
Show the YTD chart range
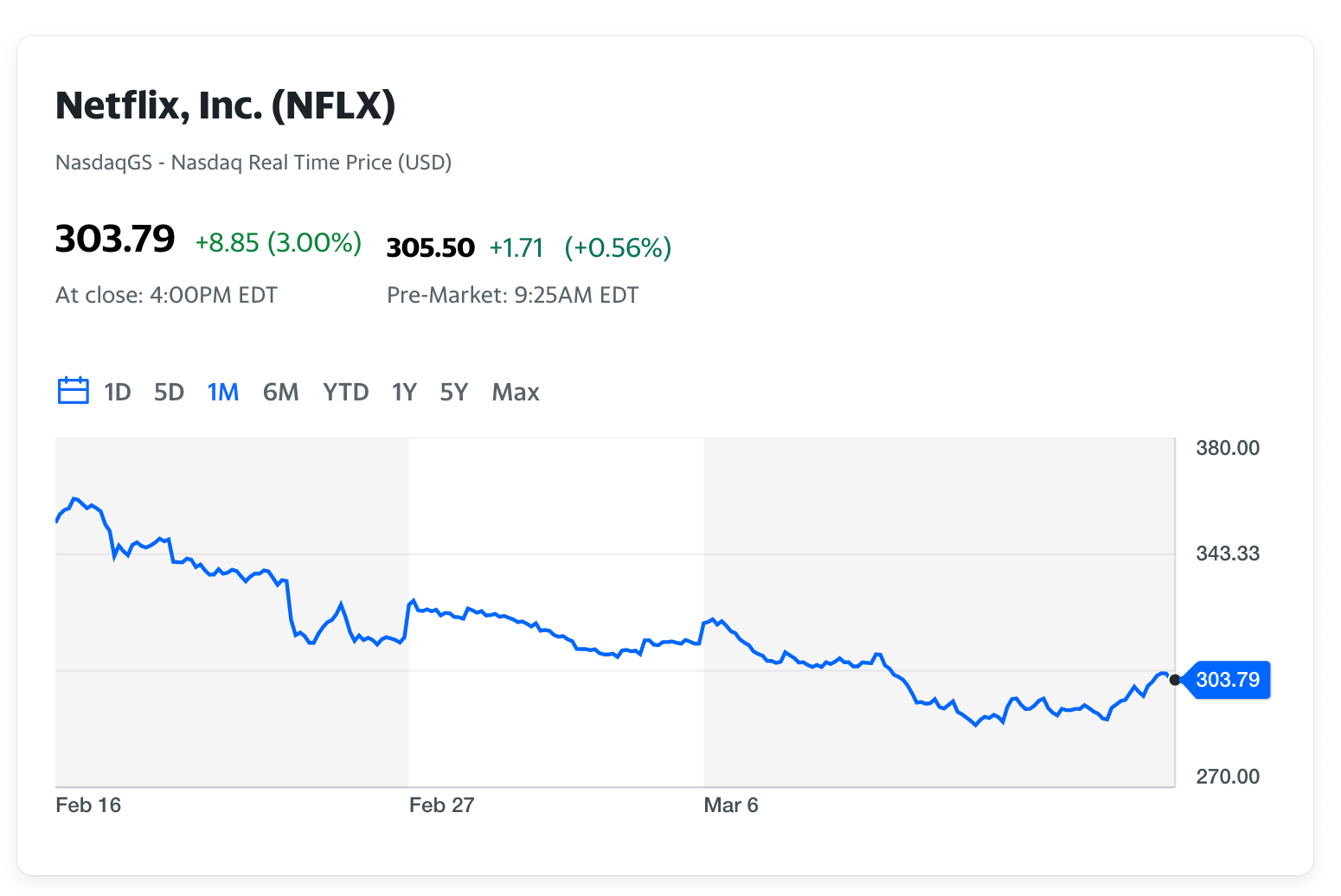(345, 393)
